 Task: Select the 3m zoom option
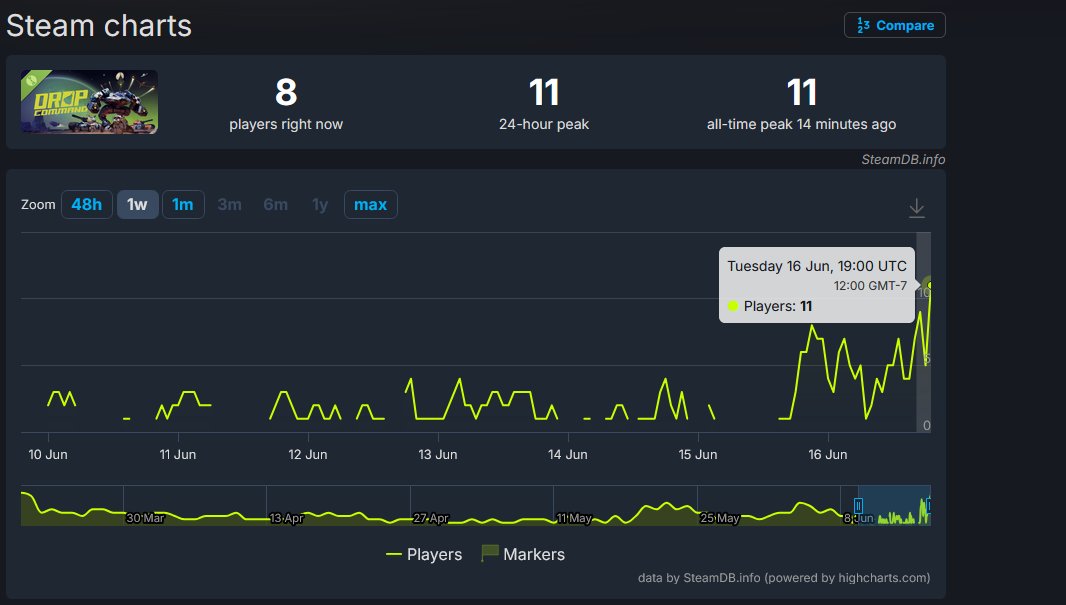tap(229, 205)
